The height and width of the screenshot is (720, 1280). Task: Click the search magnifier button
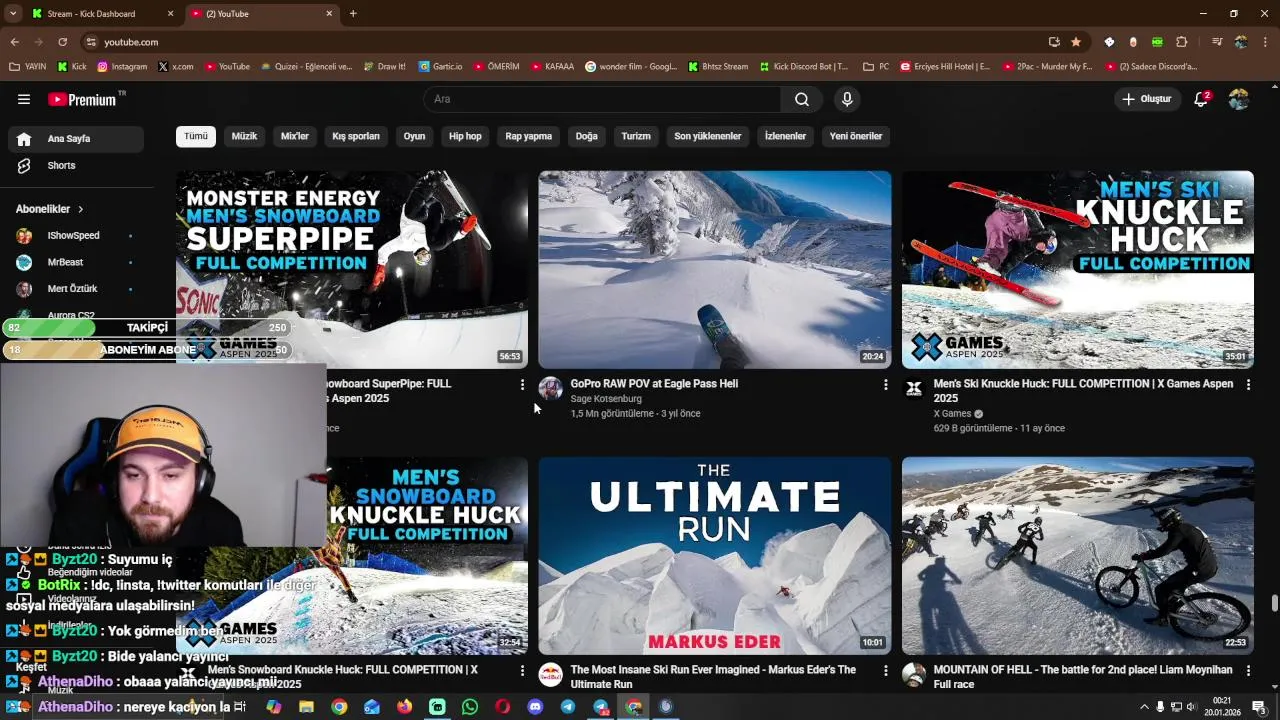click(802, 99)
